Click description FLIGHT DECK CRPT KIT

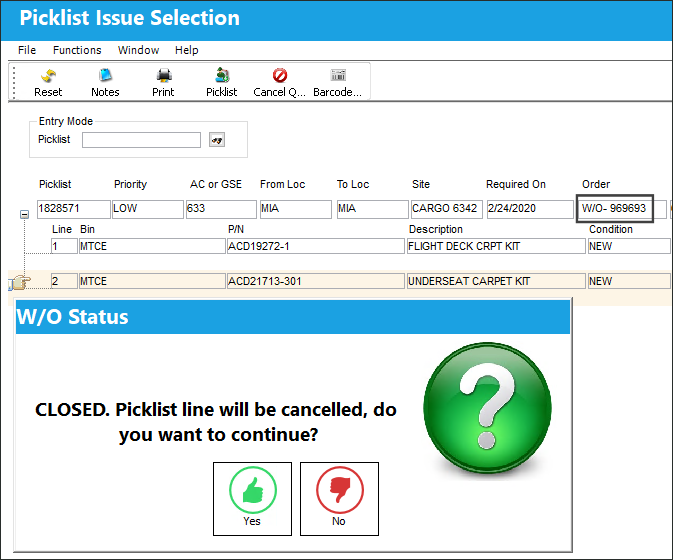(x=496, y=246)
